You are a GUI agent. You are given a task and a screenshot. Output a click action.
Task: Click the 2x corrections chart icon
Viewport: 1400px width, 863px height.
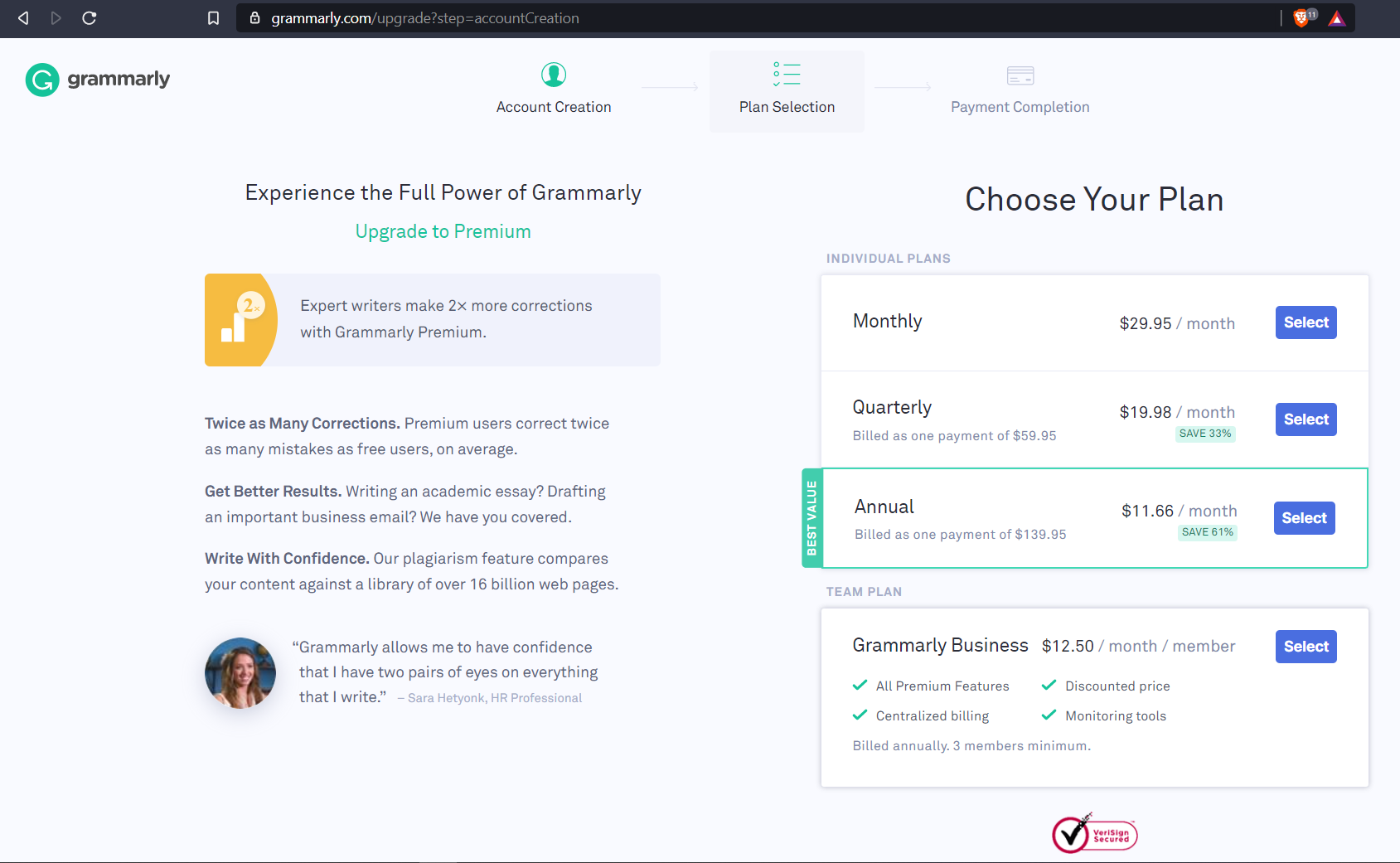[242, 319]
